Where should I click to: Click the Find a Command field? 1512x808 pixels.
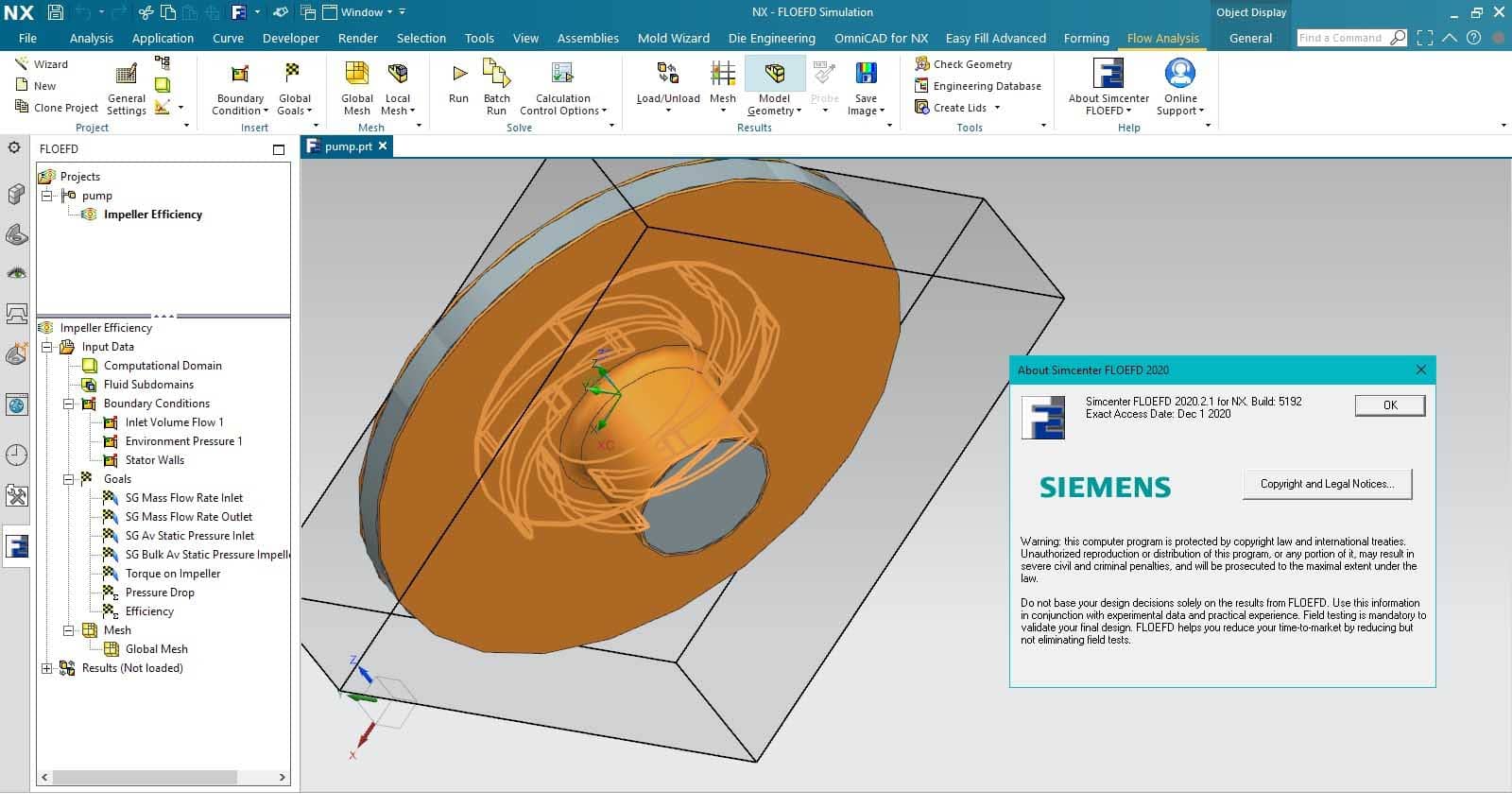pyautogui.click(x=1341, y=38)
